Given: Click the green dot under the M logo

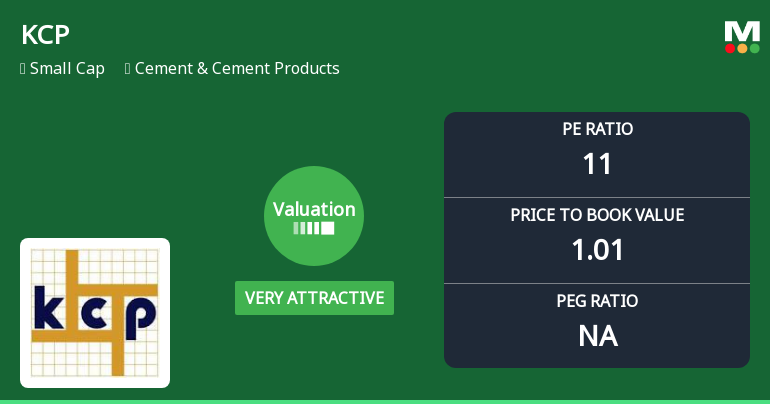Looking at the screenshot, I should (x=754, y=48).
